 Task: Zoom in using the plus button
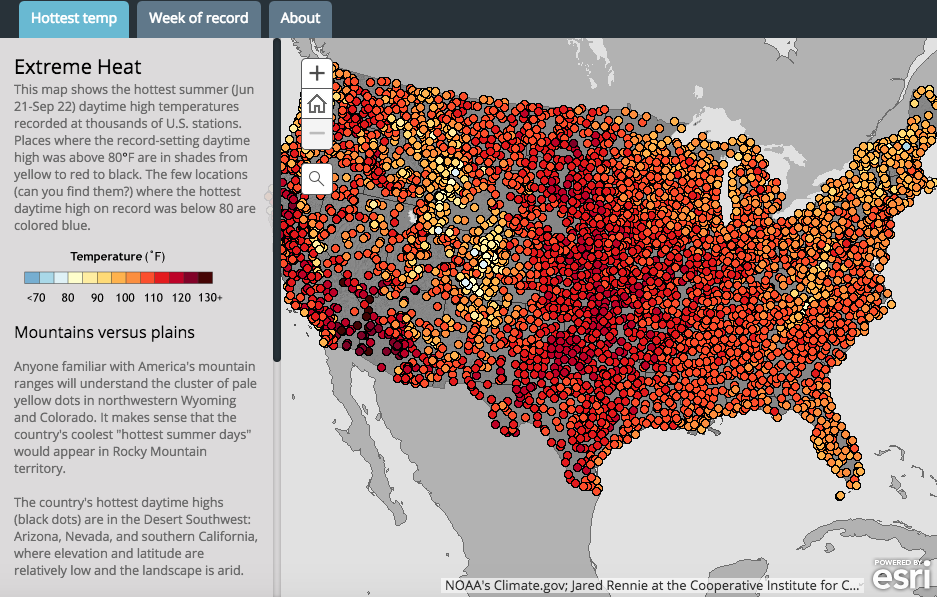tap(316, 72)
